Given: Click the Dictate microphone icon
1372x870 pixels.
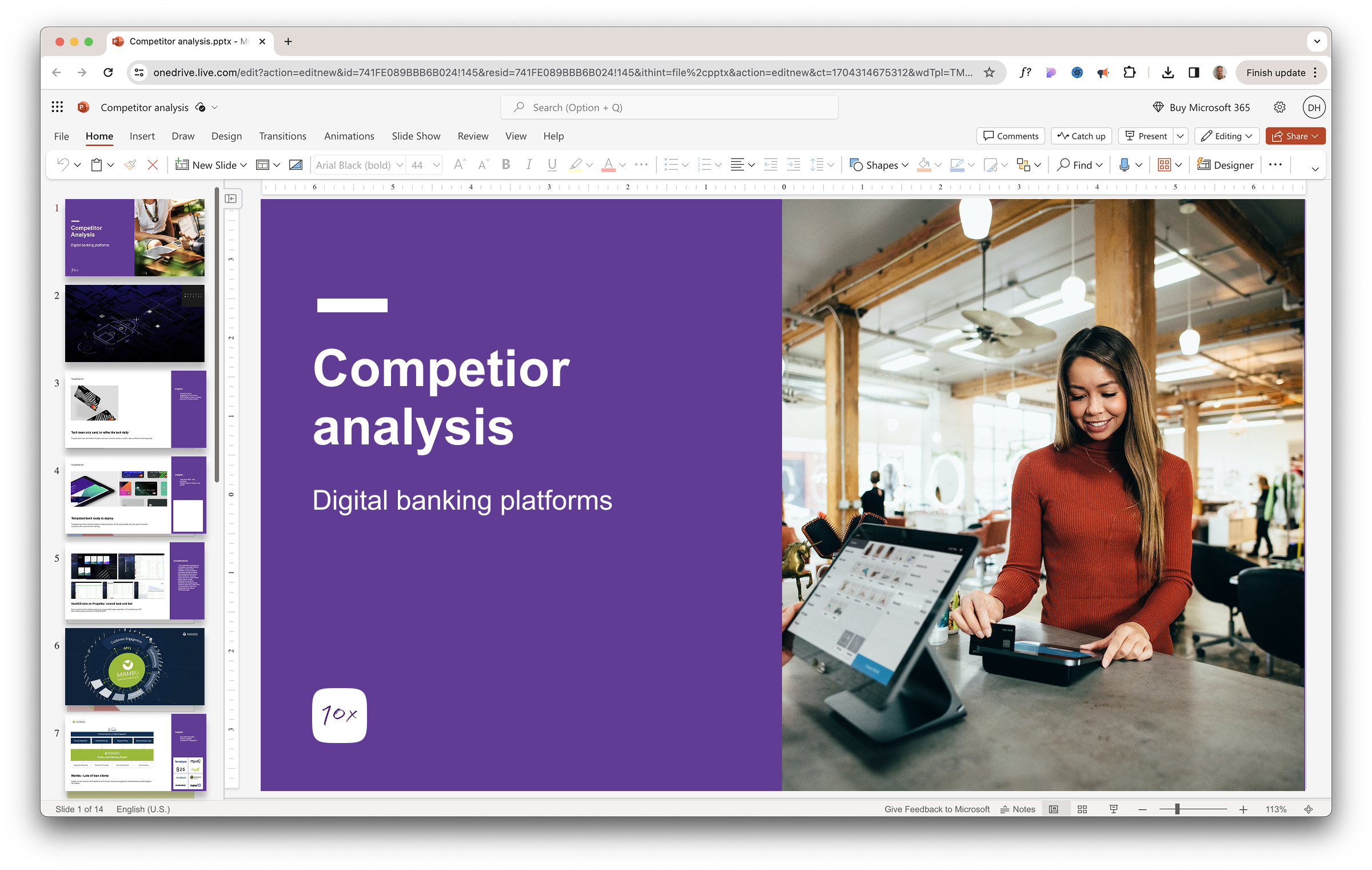Looking at the screenshot, I should (x=1124, y=165).
